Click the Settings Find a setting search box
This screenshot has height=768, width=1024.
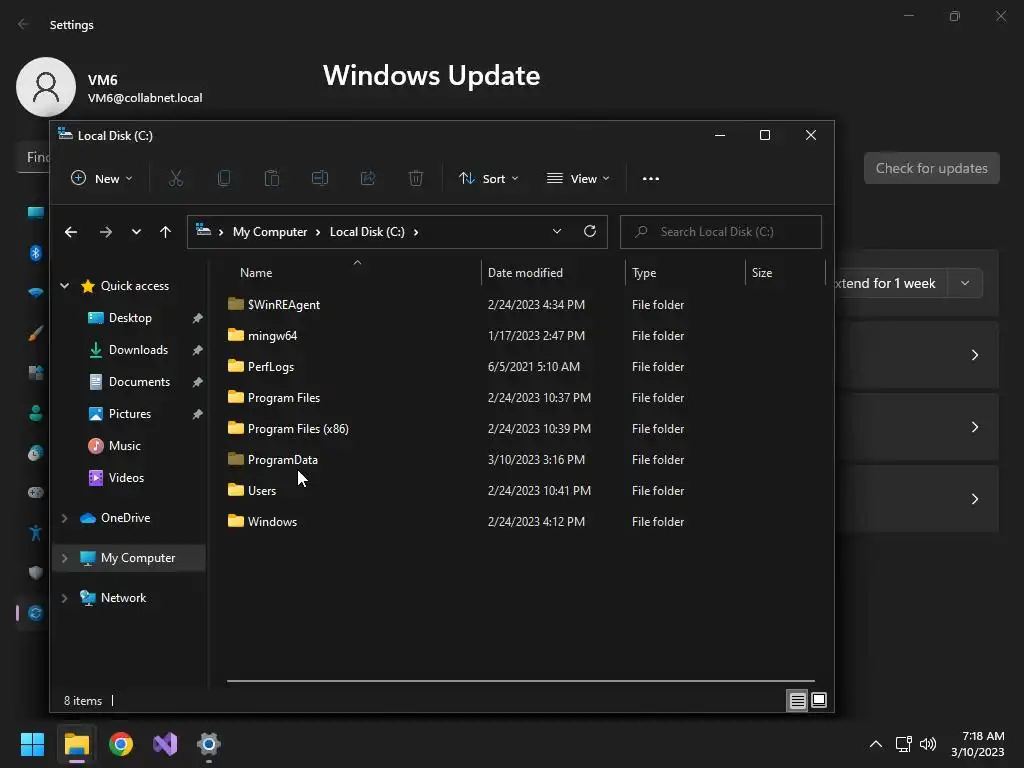tap(34, 157)
